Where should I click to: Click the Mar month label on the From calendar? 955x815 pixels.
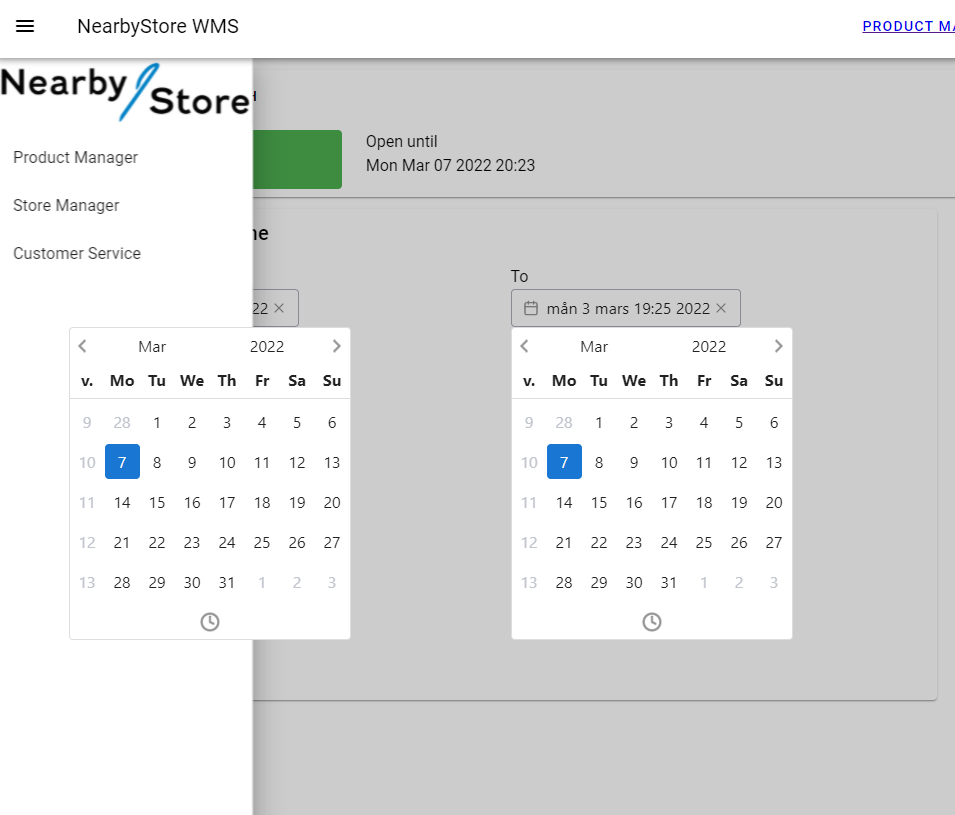click(152, 346)
